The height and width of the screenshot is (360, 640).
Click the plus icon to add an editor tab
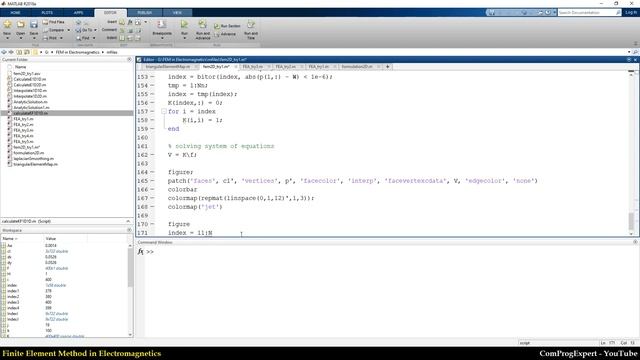(388, 67)
